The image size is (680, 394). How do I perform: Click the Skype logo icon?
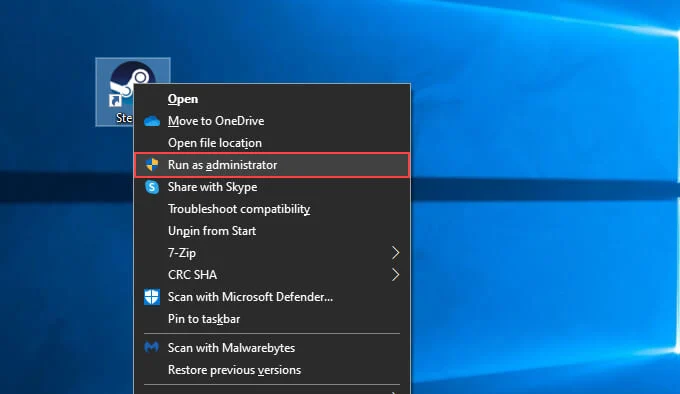coord(152,187)
